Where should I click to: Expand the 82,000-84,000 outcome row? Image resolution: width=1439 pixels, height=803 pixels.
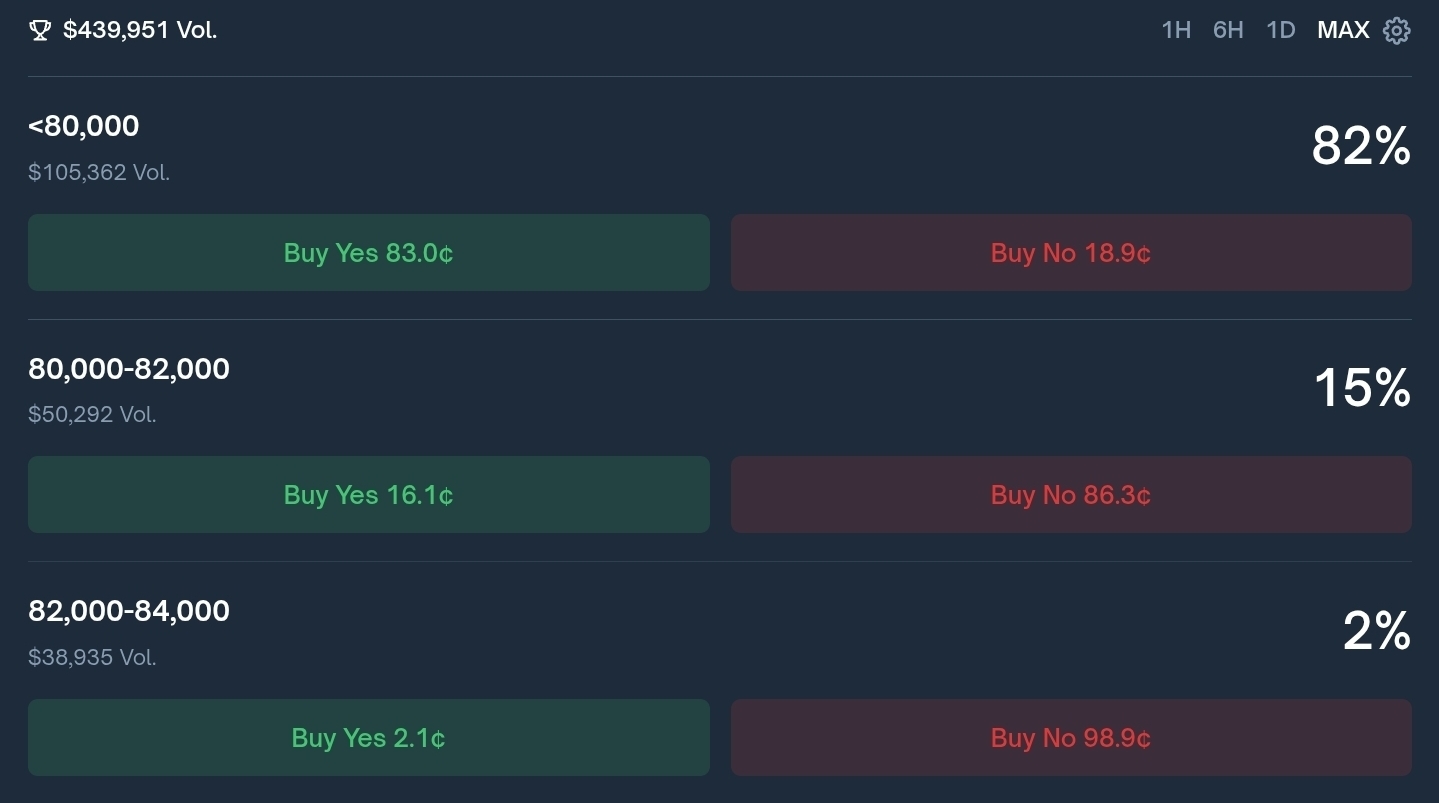tap(129, 611)
